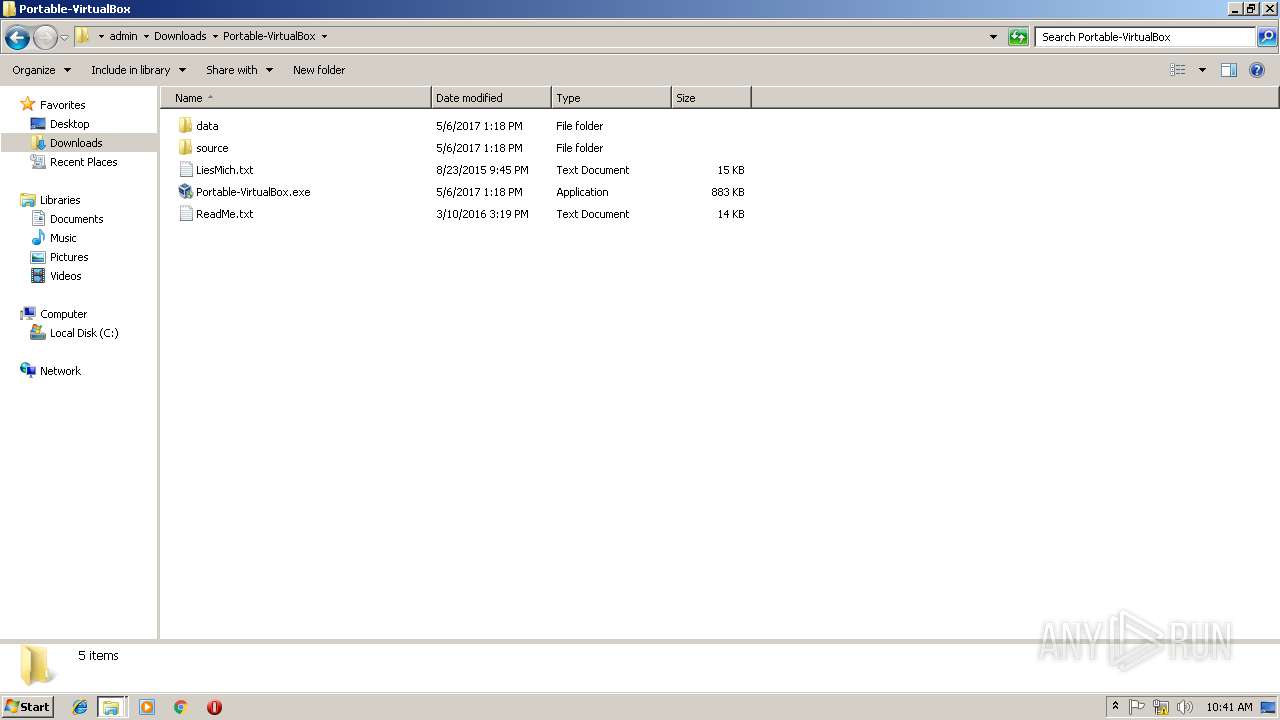Open the Share with menu

point(239,70)
